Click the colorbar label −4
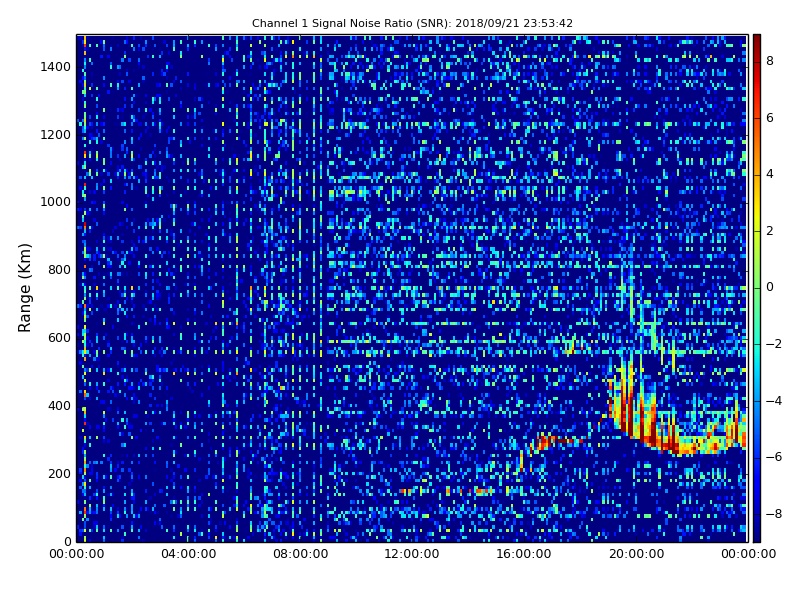 pyautogui.click(x=774, y=401)
